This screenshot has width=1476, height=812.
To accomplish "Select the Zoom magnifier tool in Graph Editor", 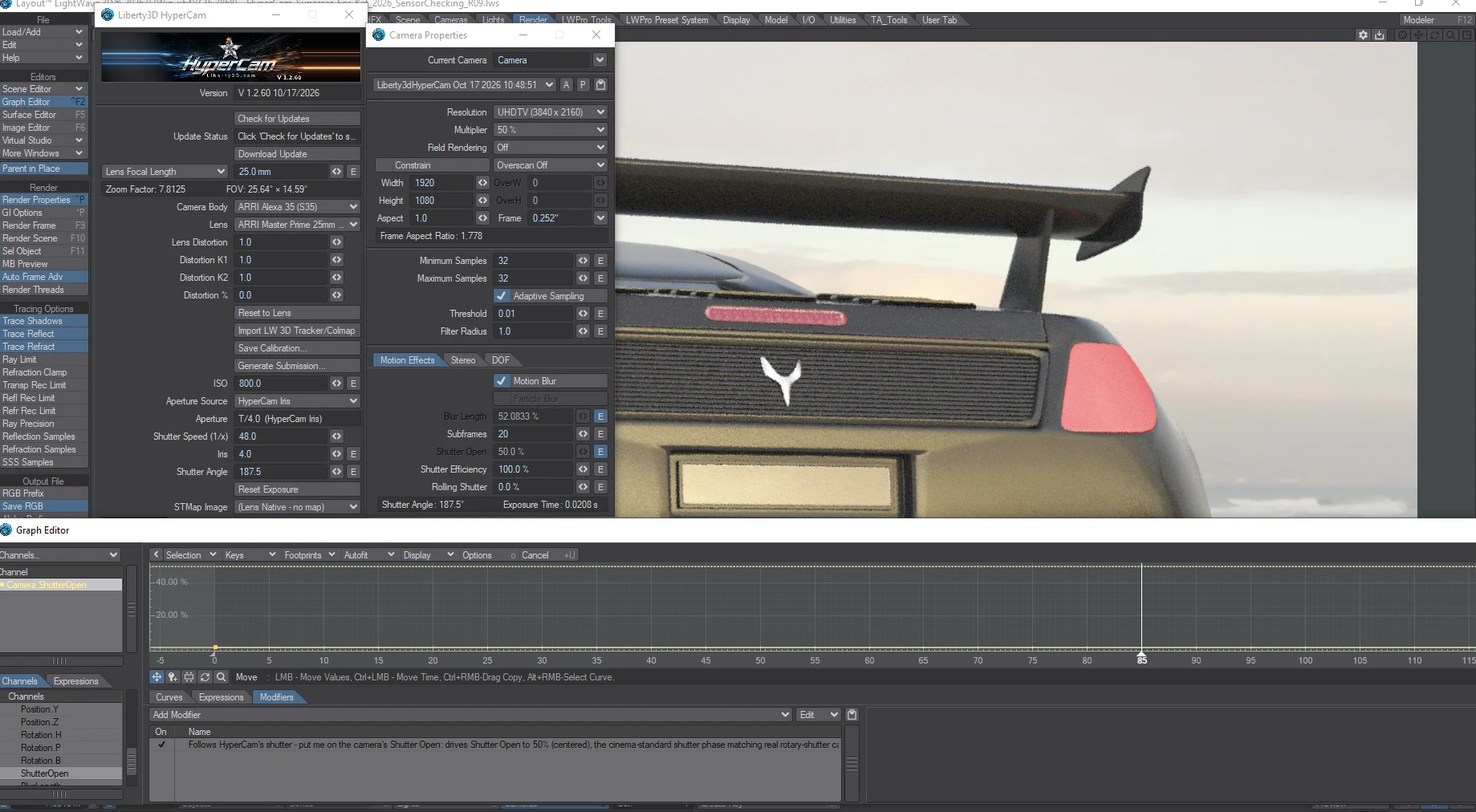I will click(x=221, y=677).
